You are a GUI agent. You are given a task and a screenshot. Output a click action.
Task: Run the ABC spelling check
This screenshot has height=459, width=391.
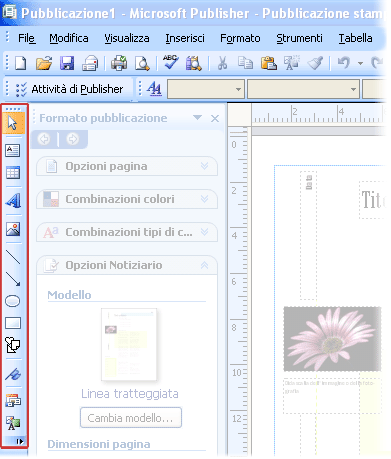171,63
